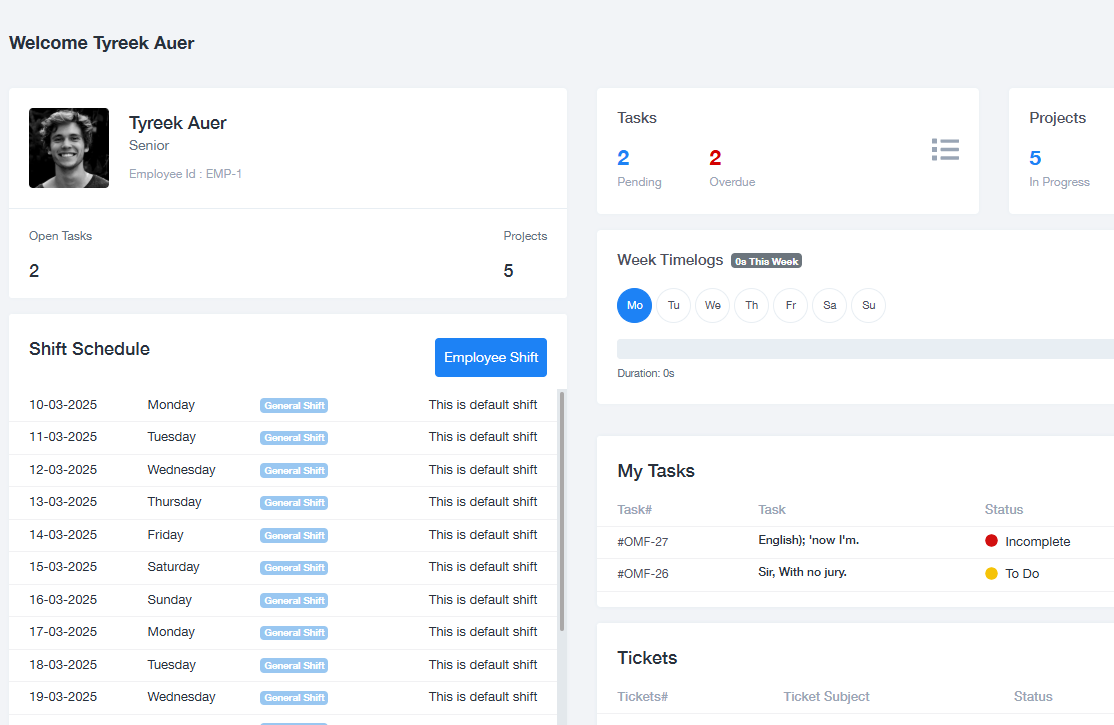
Task: Click General Shift badge for 10-03-2025
Action: (x=294, y=405)
